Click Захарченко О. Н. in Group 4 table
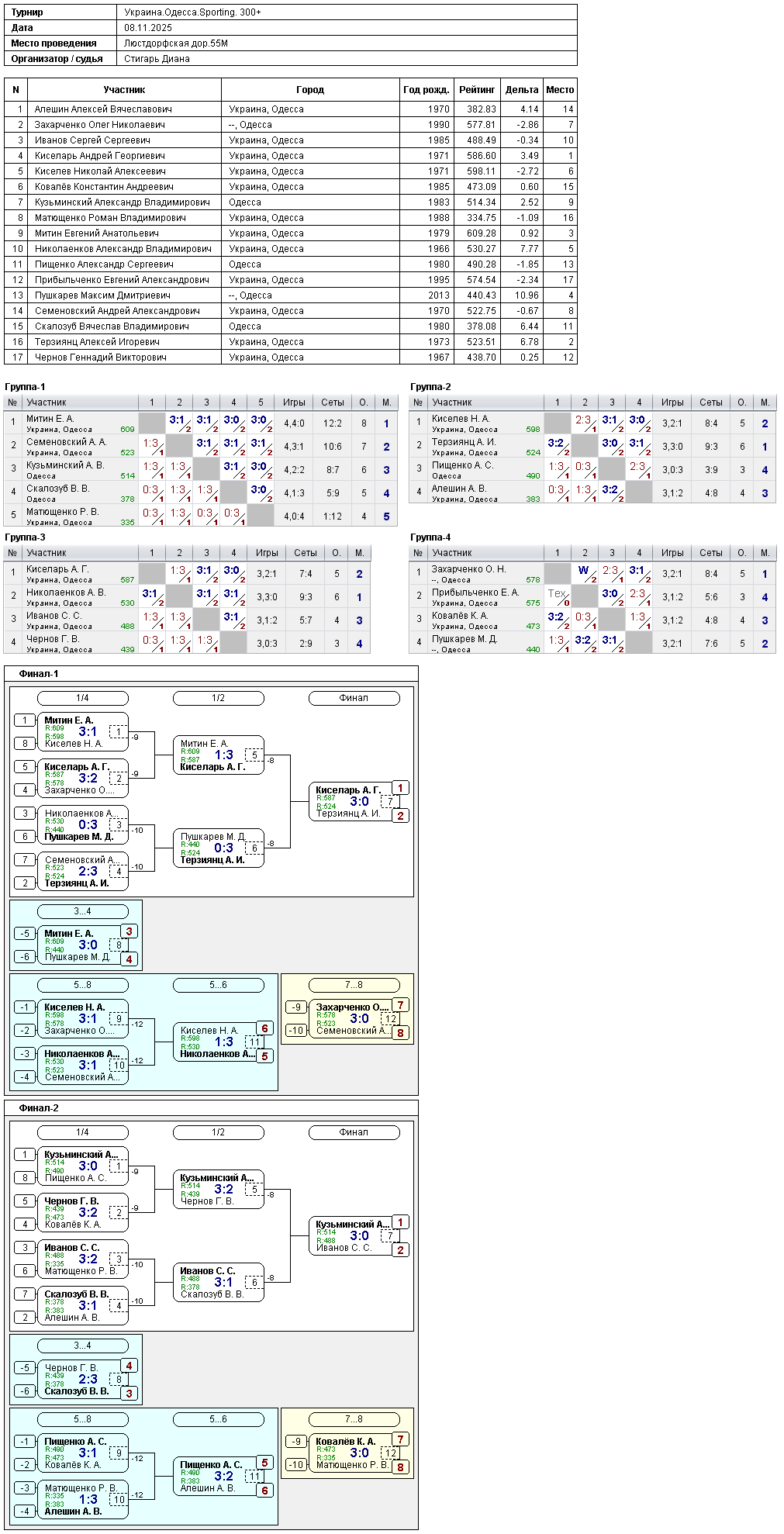The width and height of the screenshot is (784, 1534). tap(468, 569)
